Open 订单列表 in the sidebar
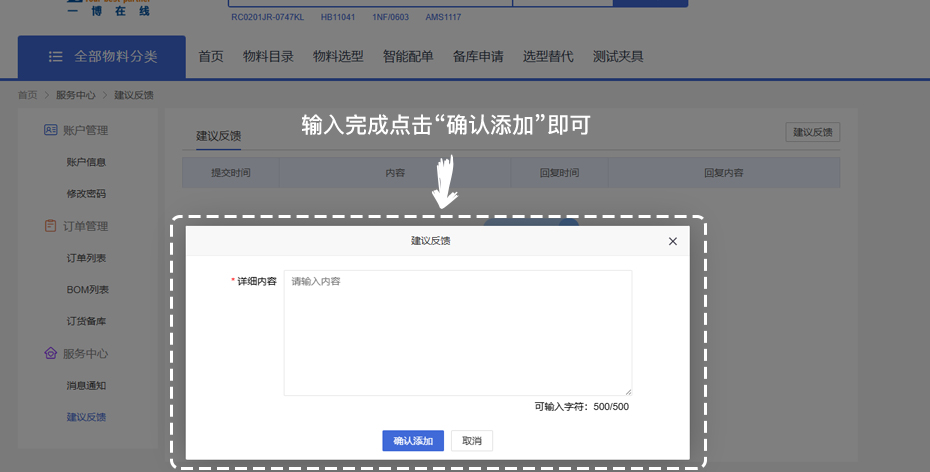This screenshot has width=930, height=472. click(x=86, y=258)
